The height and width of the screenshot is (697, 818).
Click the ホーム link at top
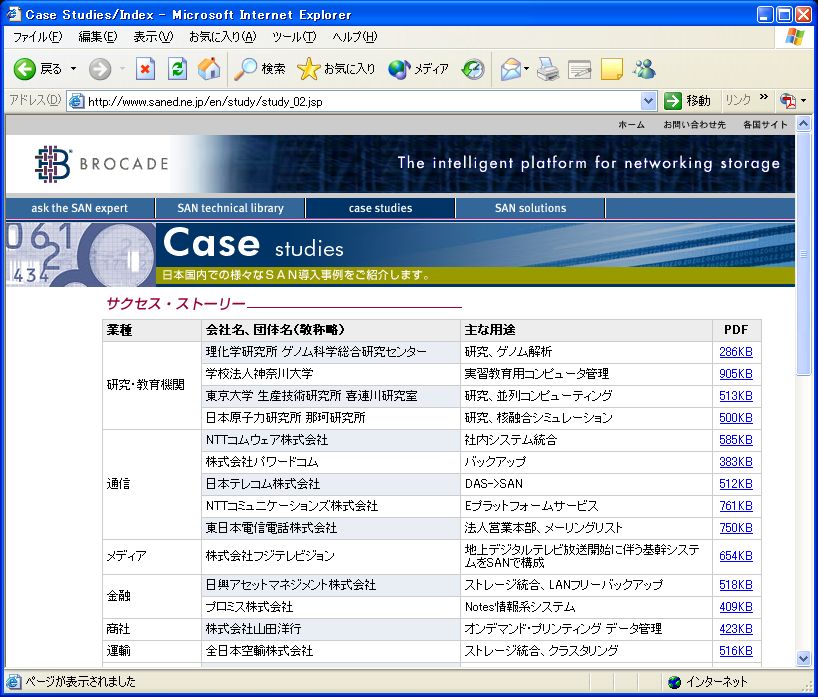click(631, 125)
